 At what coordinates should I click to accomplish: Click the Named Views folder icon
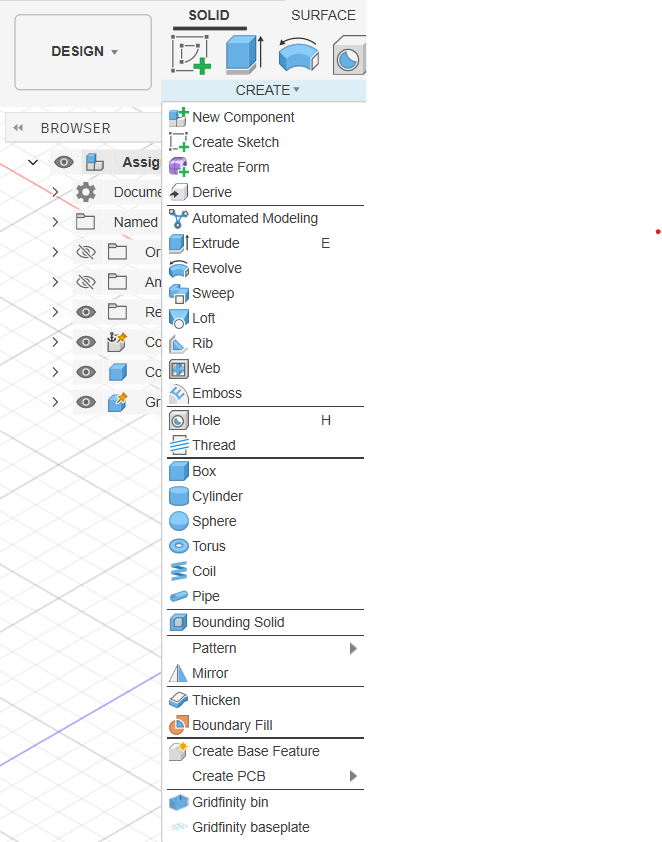(85, 222)
